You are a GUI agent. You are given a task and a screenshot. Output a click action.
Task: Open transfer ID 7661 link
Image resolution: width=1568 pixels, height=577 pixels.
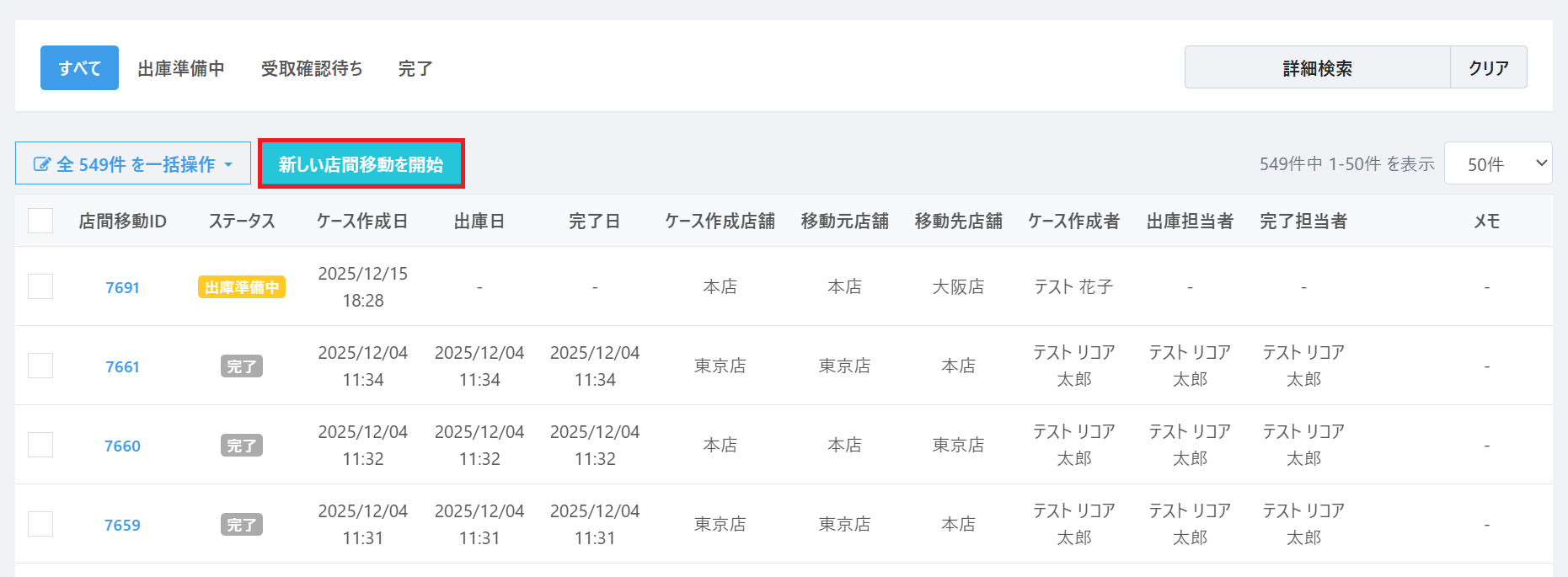point(122,366)
